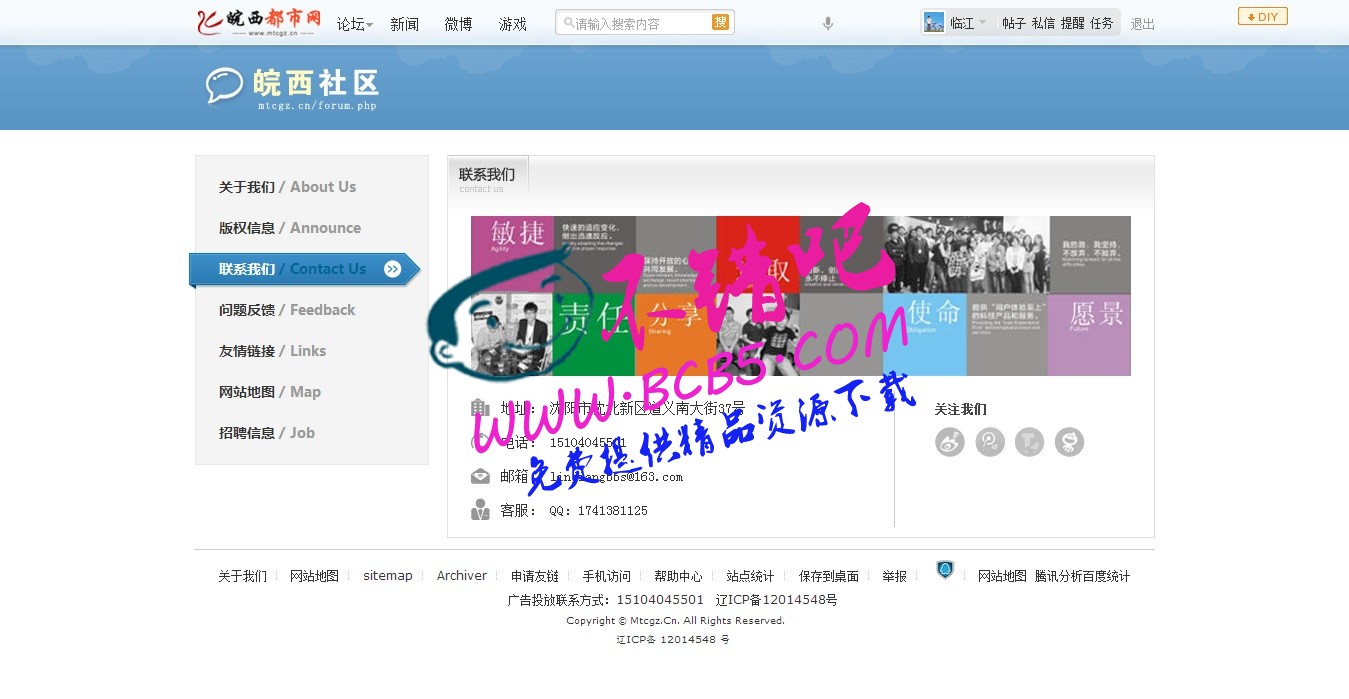
Task: Open the Archiver footer link
Action: pos(461,576)
